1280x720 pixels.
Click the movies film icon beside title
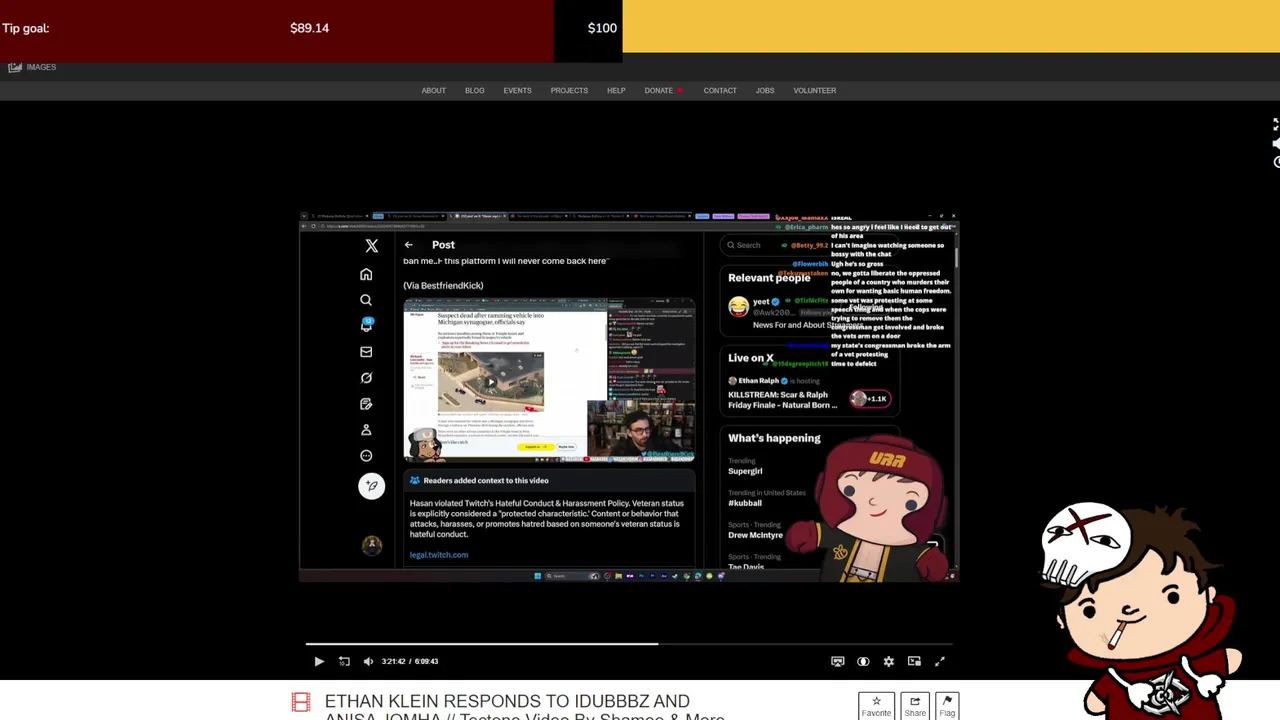click(301, 702)
